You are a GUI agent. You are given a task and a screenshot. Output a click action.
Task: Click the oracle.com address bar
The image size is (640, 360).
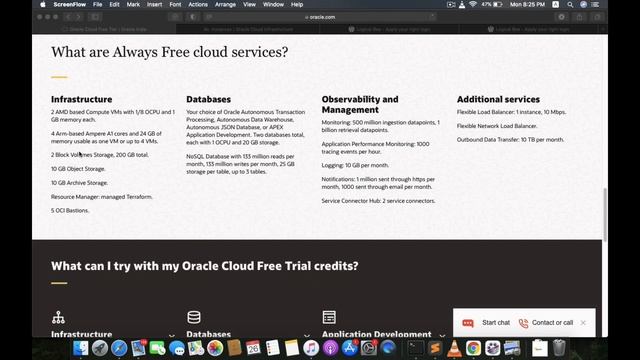pos(320,17)
